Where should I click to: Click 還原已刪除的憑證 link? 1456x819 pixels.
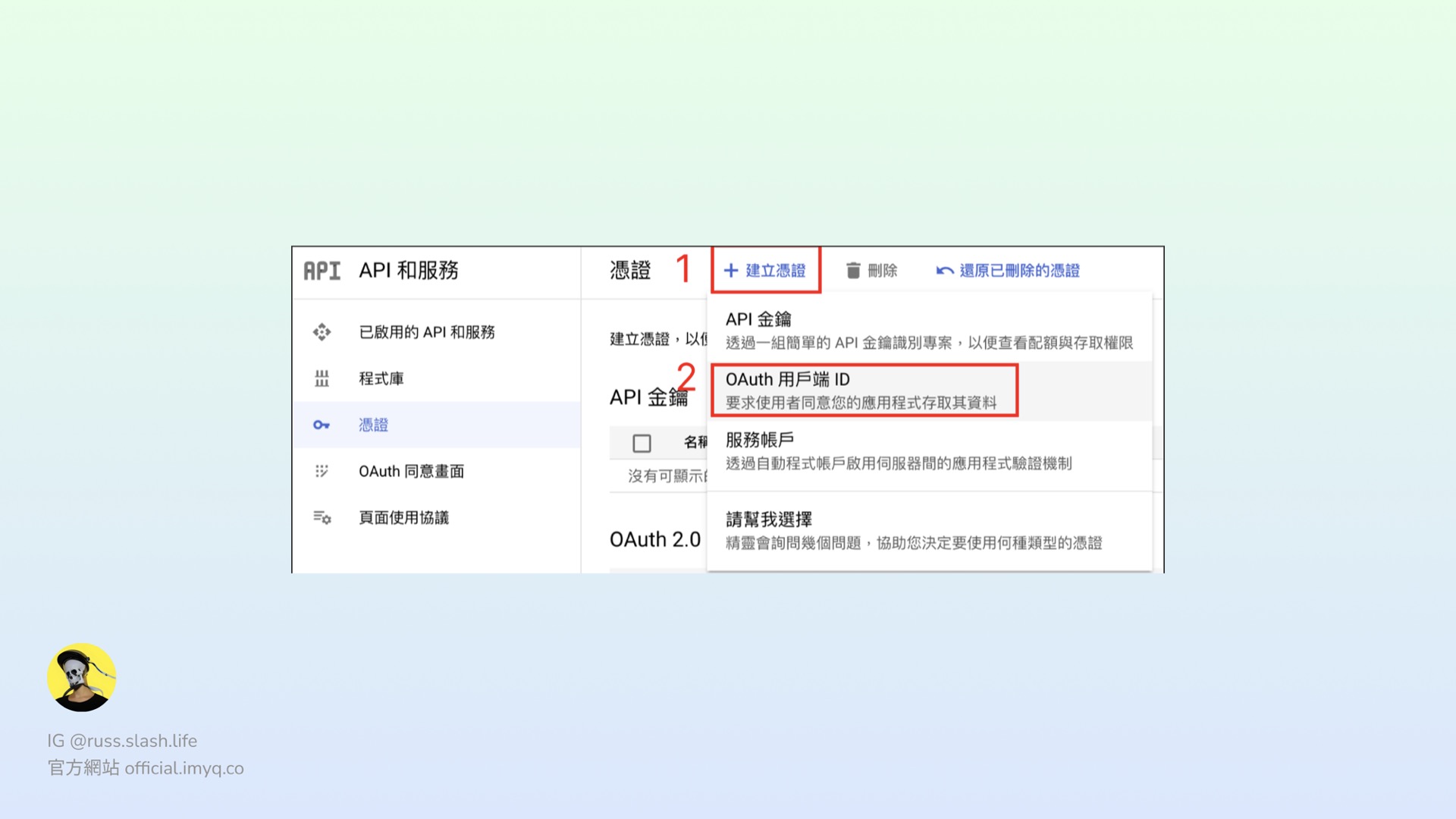(1018, 271)
